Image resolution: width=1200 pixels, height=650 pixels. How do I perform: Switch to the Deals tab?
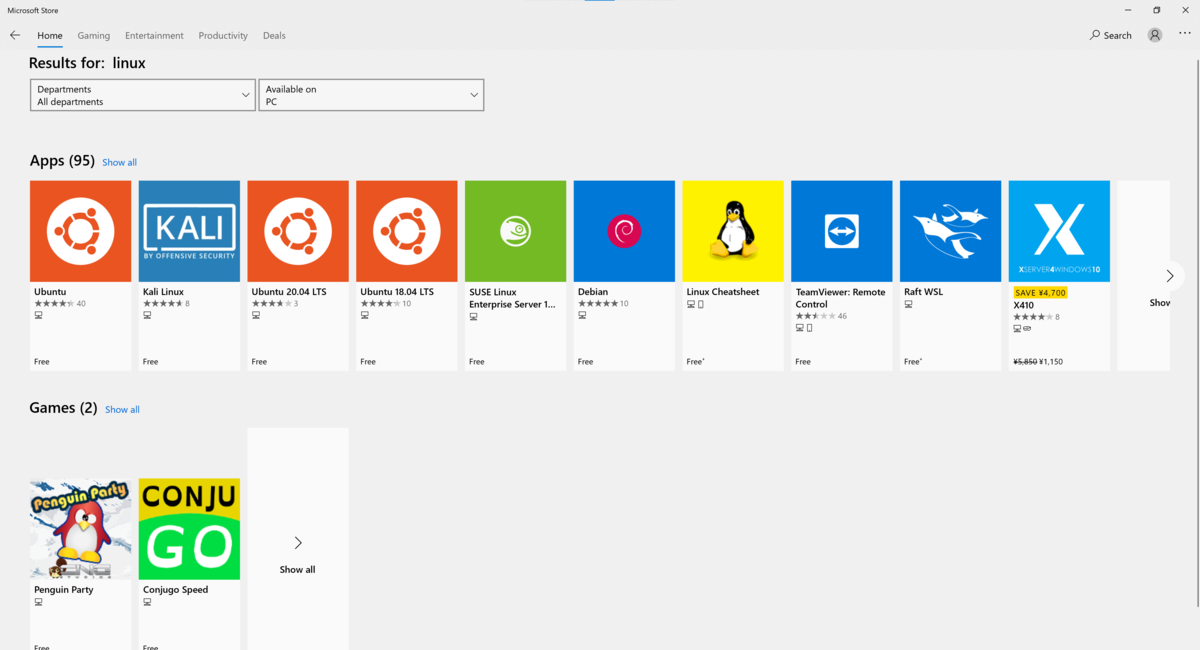coord(274,35)
